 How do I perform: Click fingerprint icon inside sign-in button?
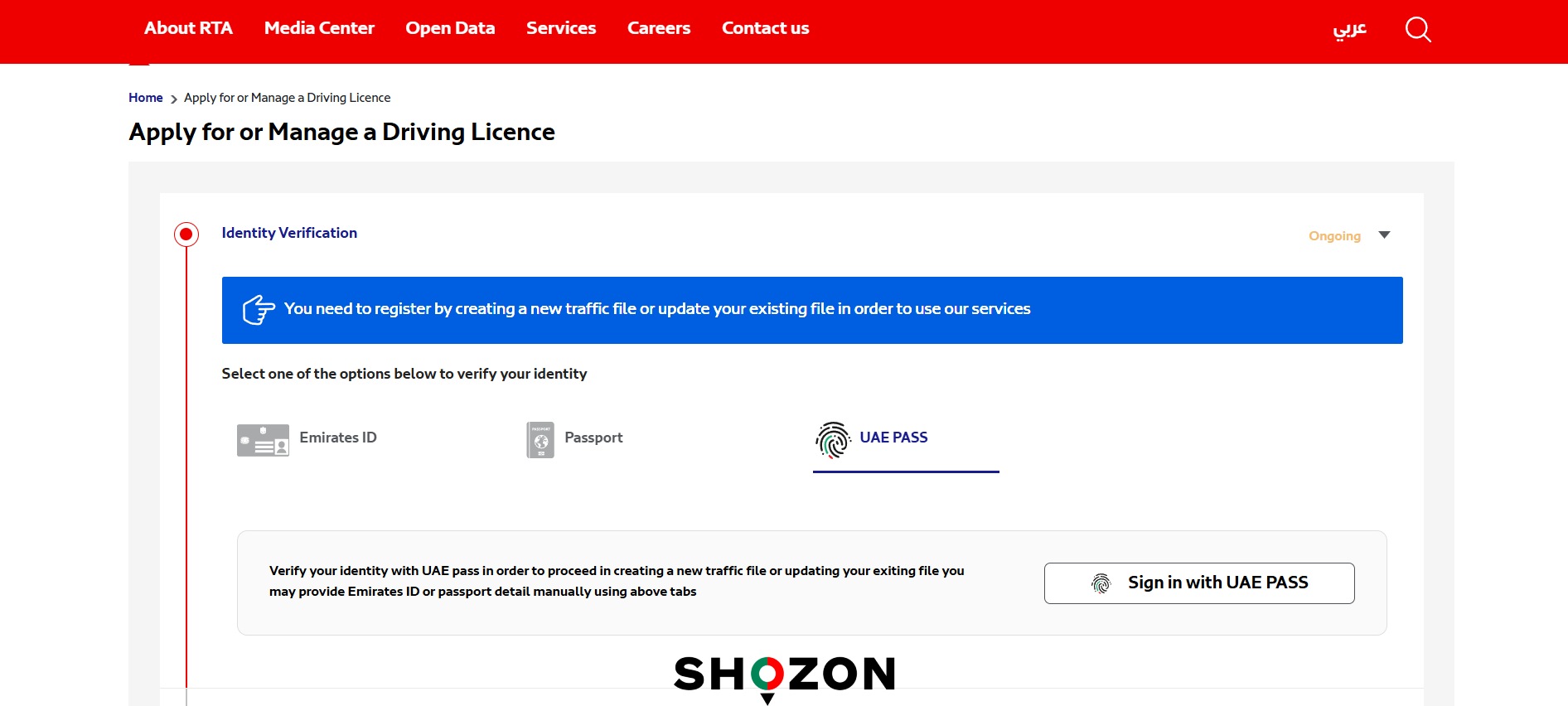1101,583
